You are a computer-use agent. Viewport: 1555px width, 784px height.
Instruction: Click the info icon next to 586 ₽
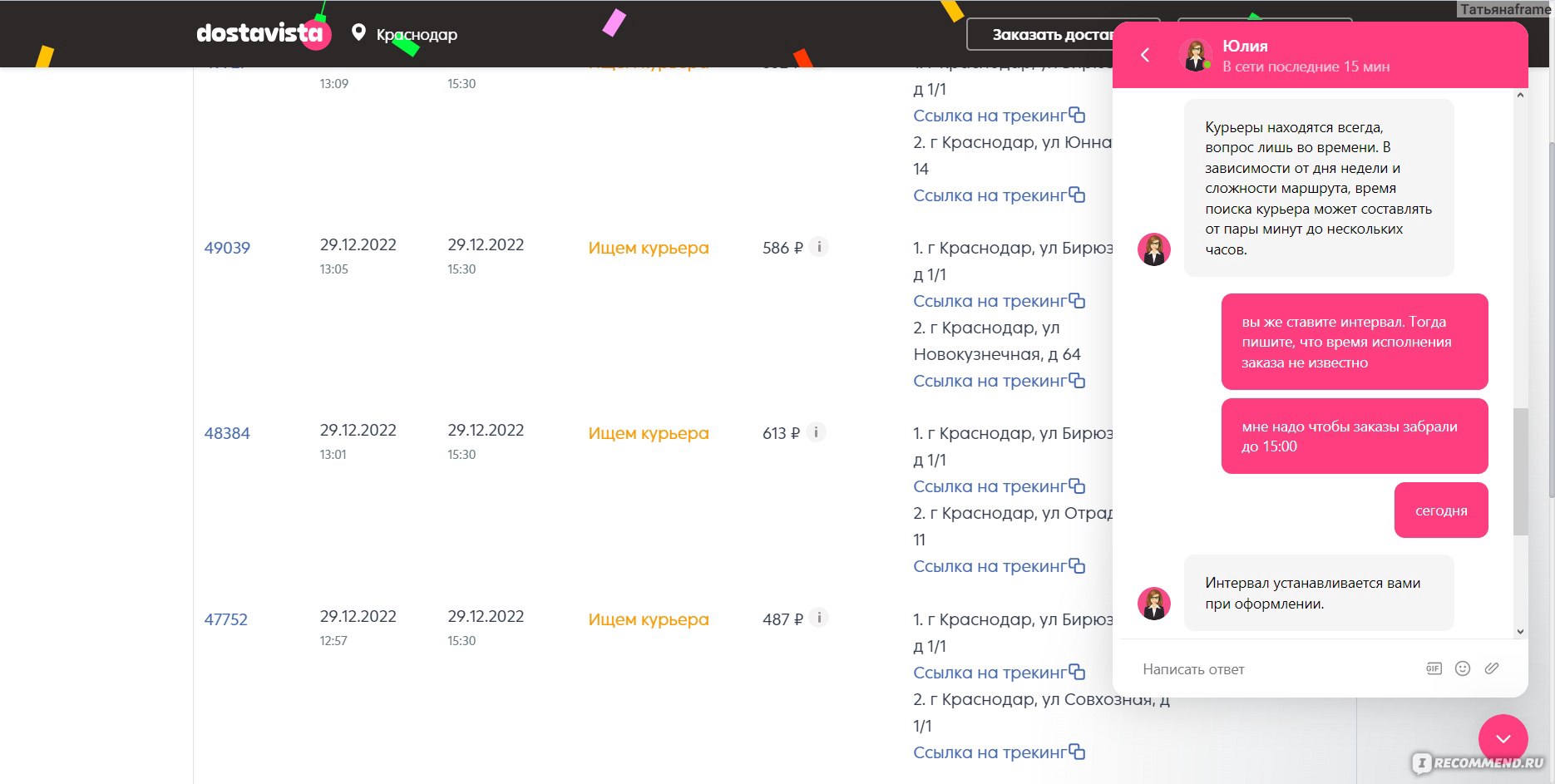[x=819, y=247]
